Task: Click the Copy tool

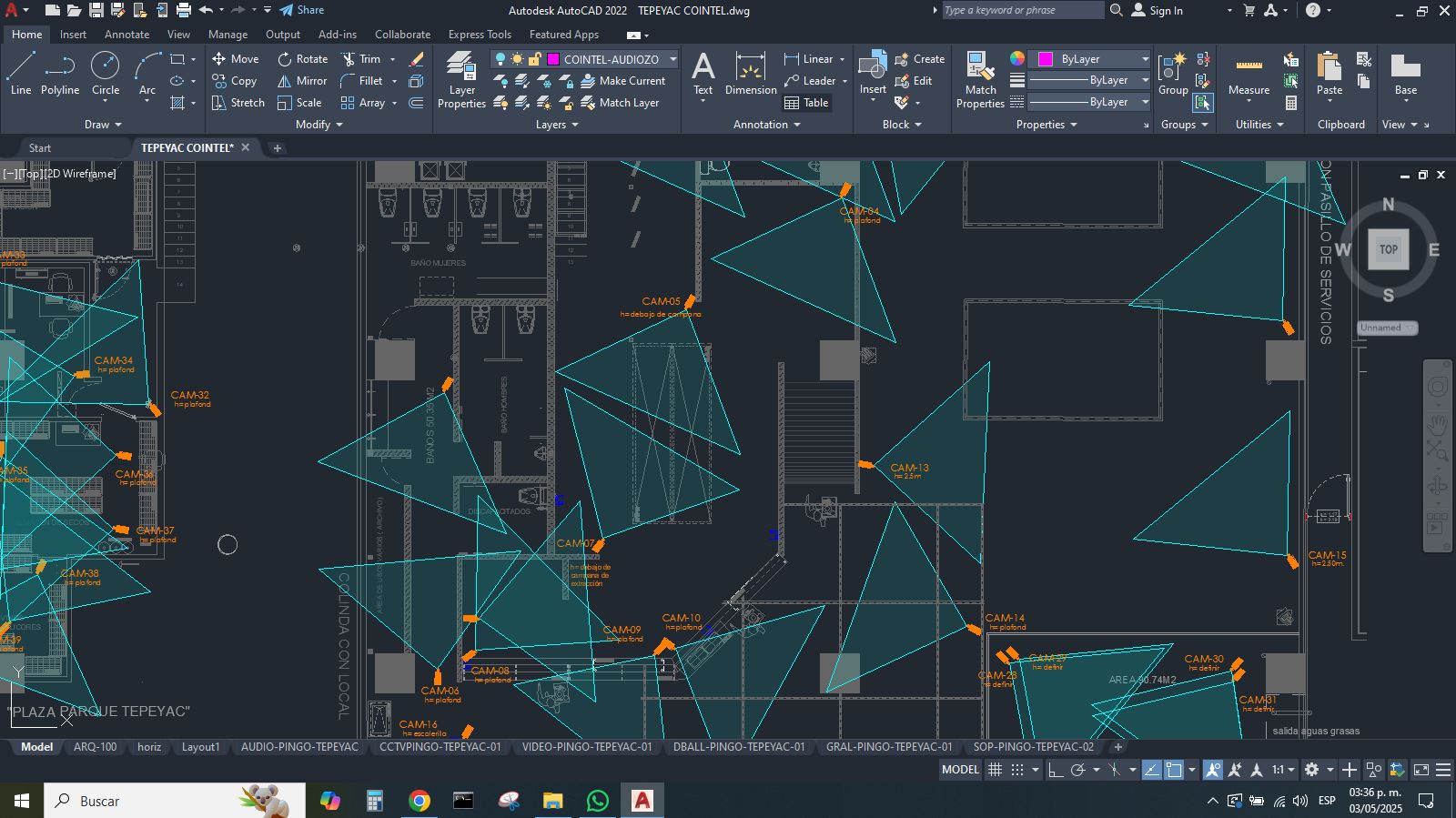Action: click(x=235, y=81)
